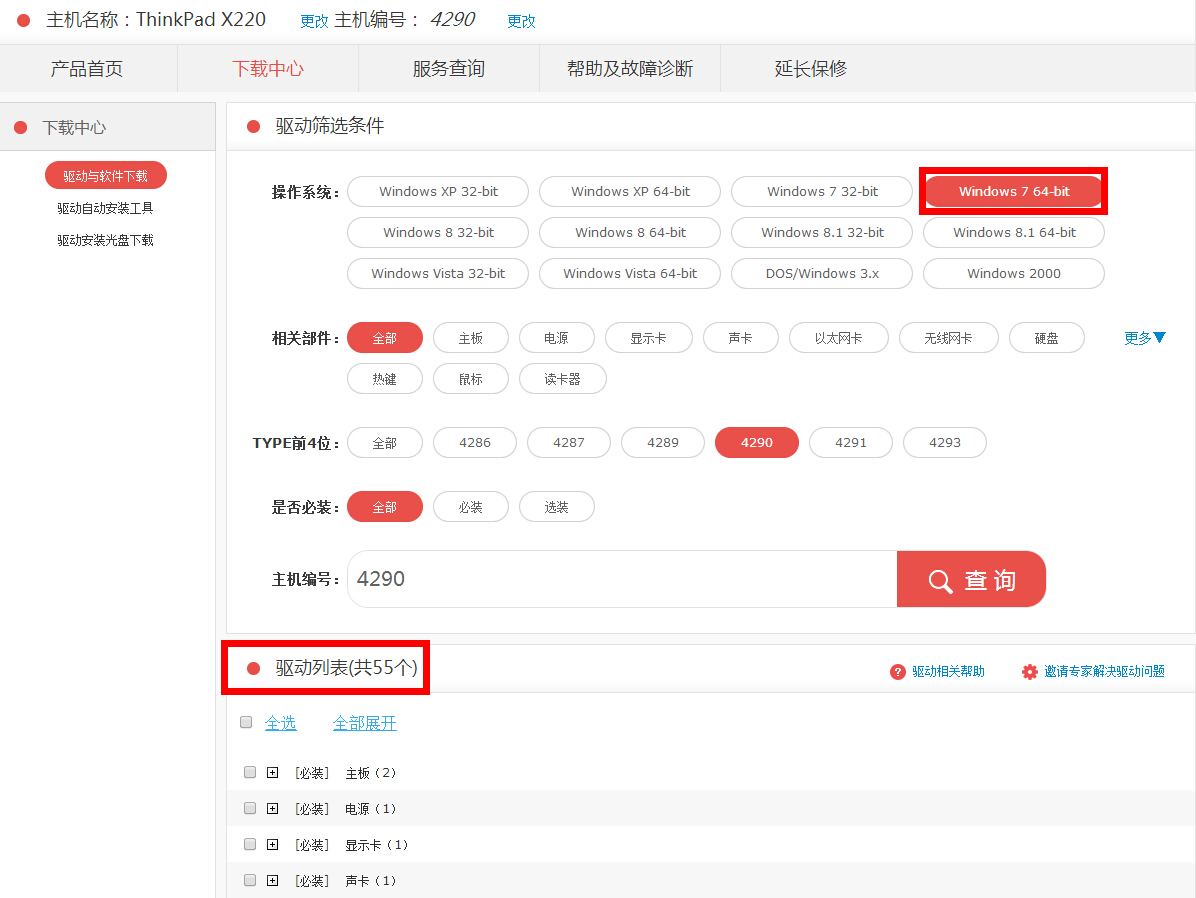
Task: Click 全部展开 link to expand all
Action: pyautogui.click(x=364, y=723)
